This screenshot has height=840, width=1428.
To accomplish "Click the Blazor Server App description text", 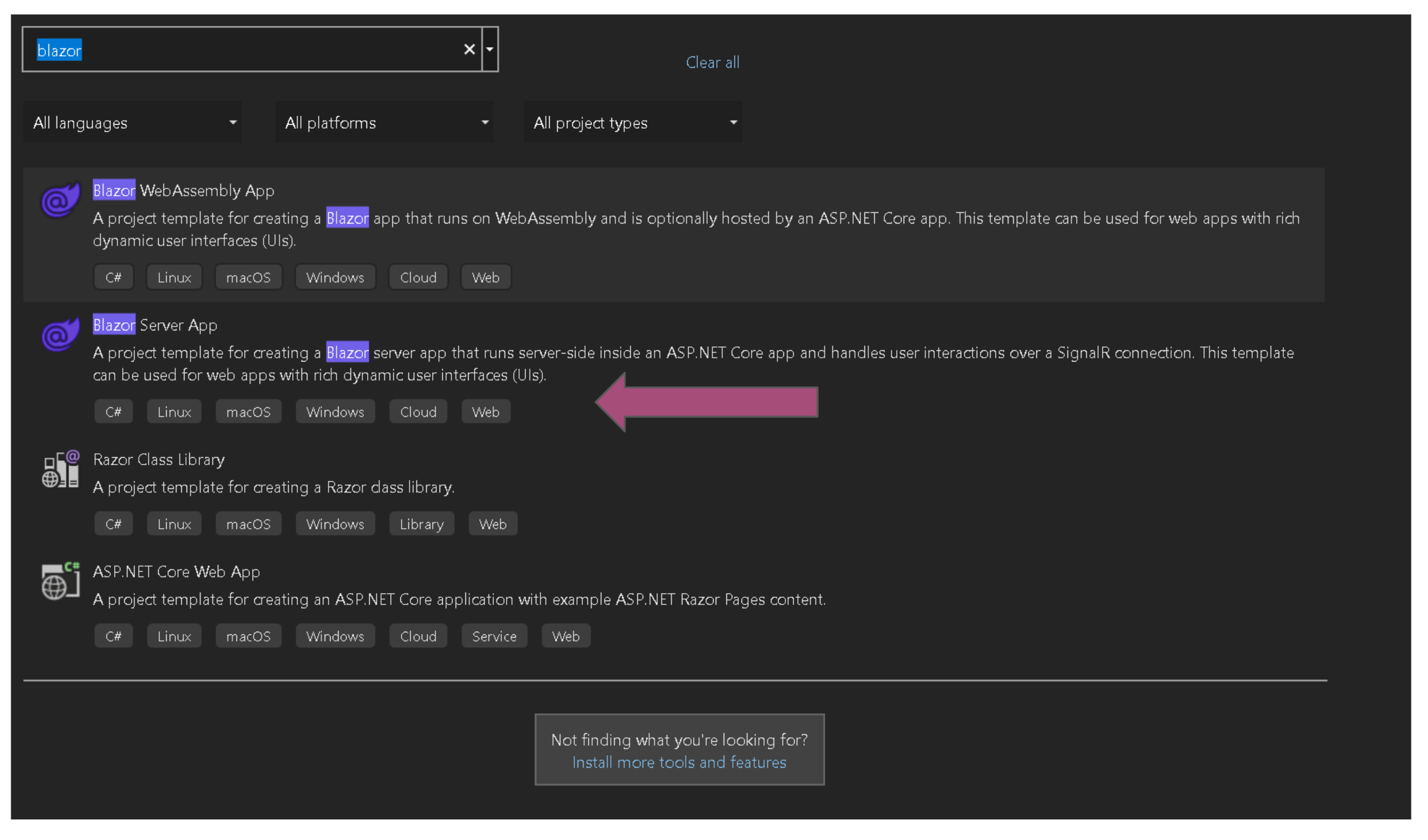I will click(x=693, y=364).
